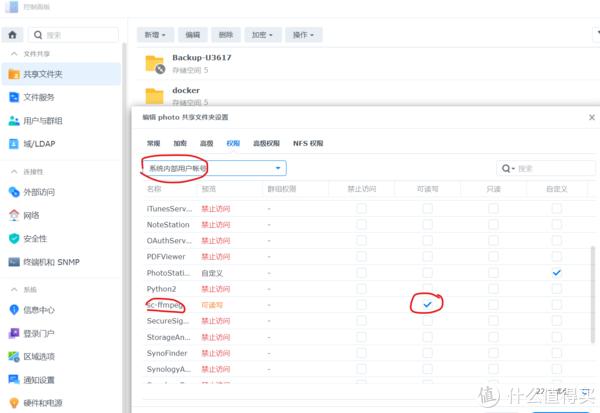Open 外部访问 external access icon
Screen dimensions: 600x413
[x=14, y=192]
